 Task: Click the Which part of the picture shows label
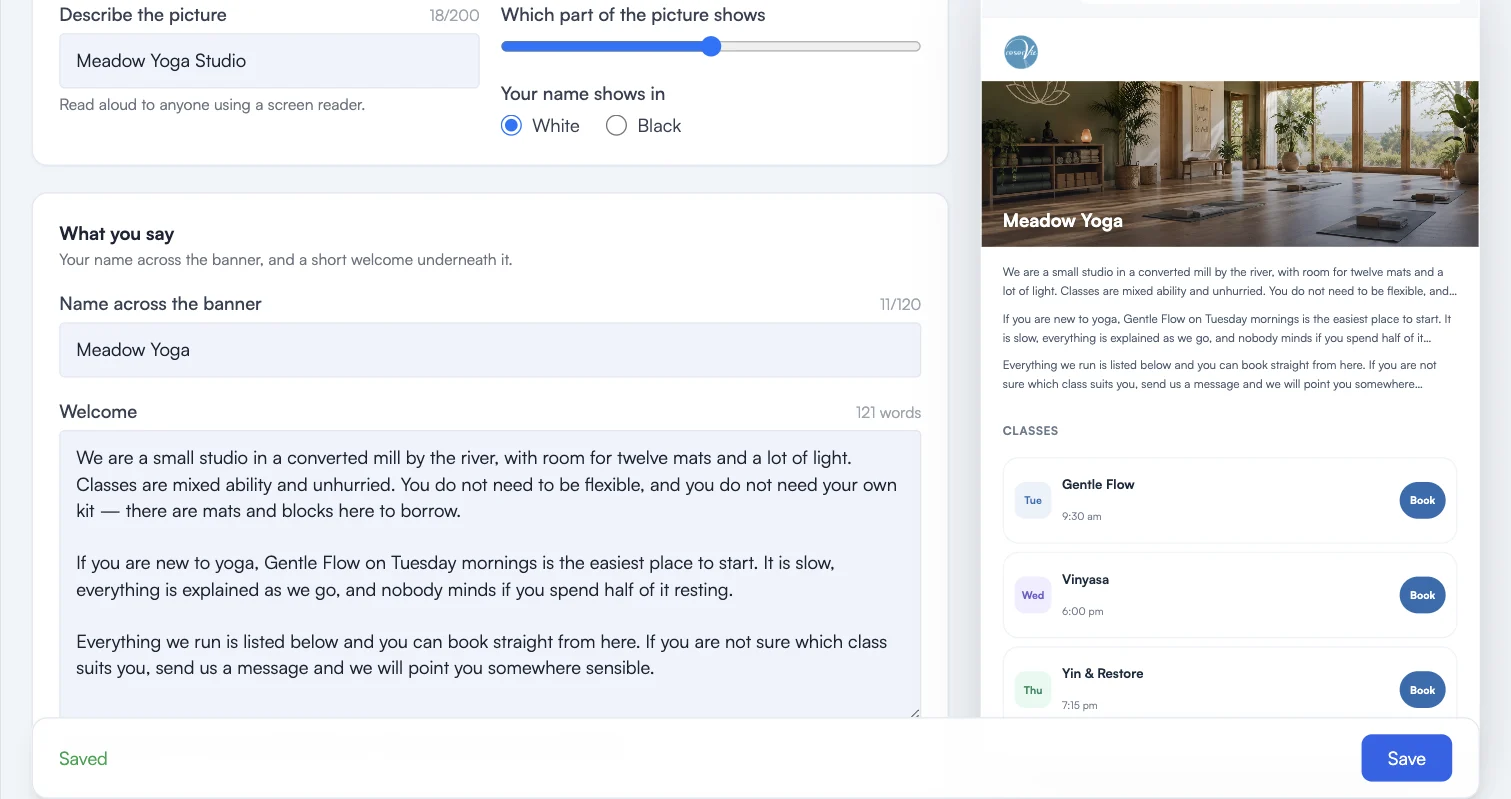point(633,15)
